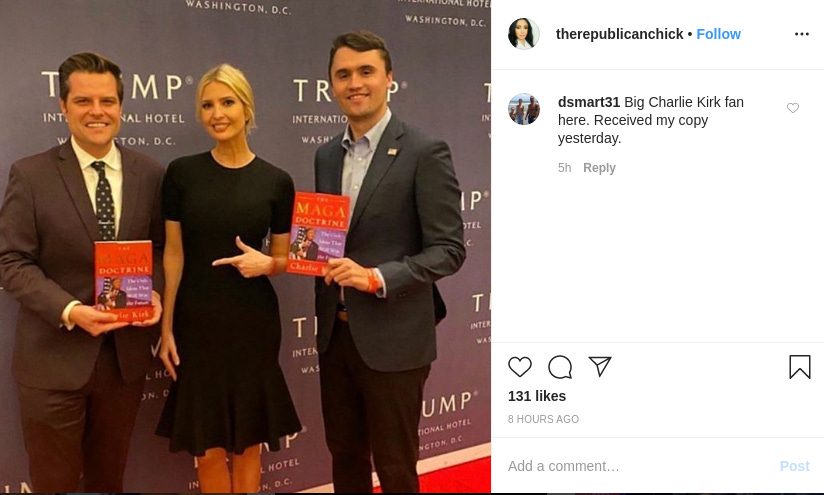This screenshot has height=495, width=824.
Task: Visit the dsmart31 username link
Action: click(589, 102)
